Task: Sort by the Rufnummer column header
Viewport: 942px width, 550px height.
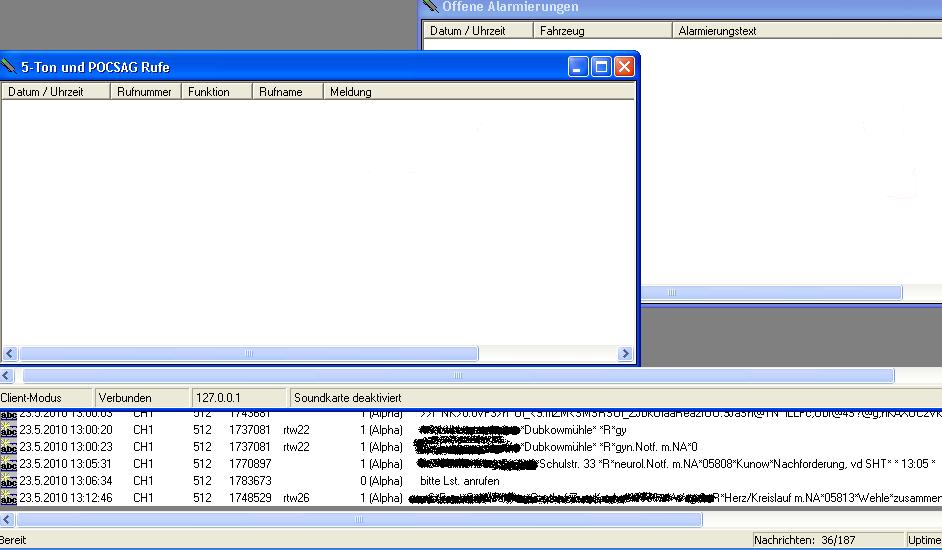Action: click(145, 91)
